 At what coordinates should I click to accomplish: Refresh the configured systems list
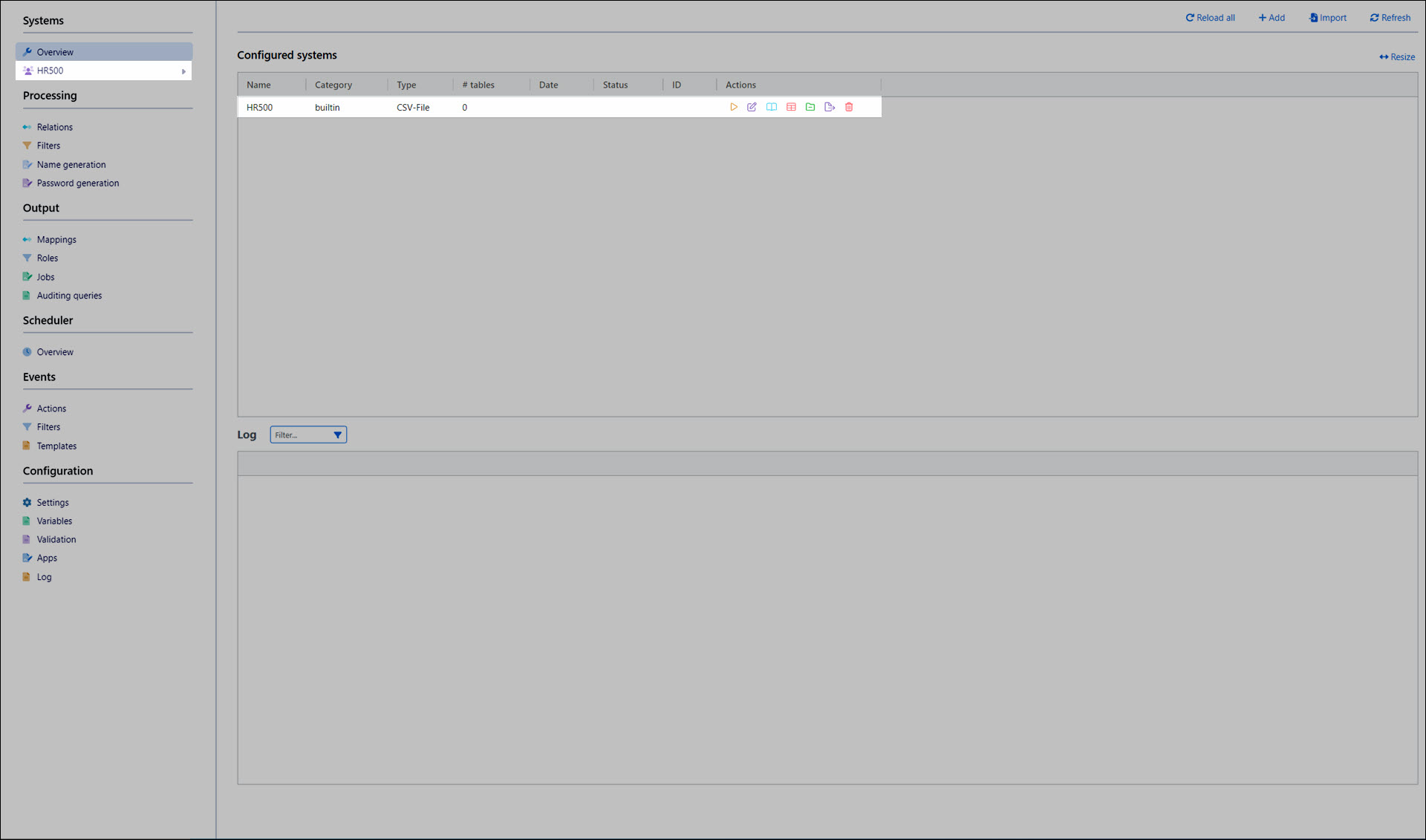coord(1390,18)
